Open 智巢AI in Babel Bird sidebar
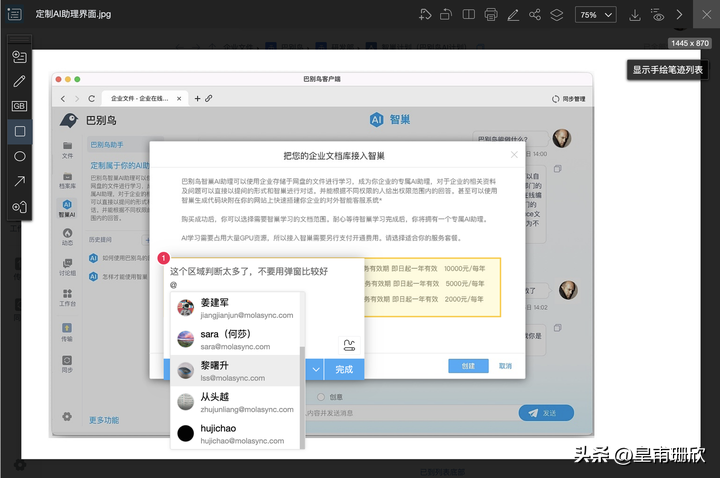Image resolution: width=720 pixels, height=478 pixels. 67,208
